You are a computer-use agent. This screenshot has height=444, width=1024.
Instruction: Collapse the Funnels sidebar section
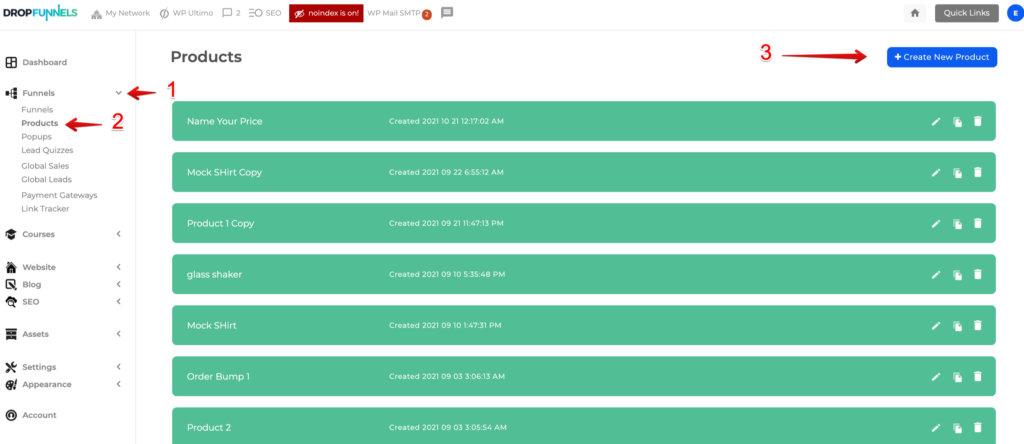pos(118,93)
